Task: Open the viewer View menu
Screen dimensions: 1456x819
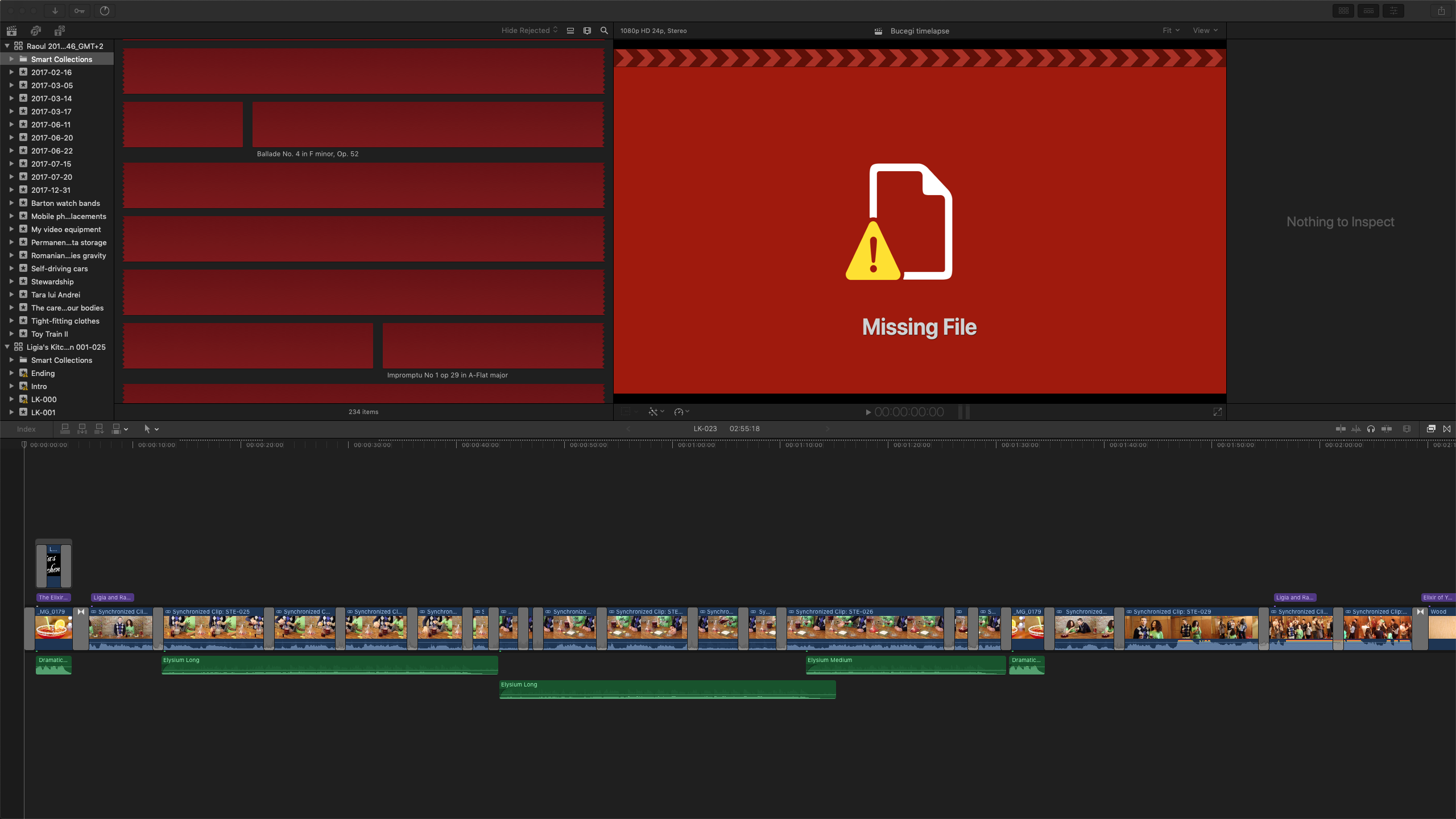Action: (1205, 31)
